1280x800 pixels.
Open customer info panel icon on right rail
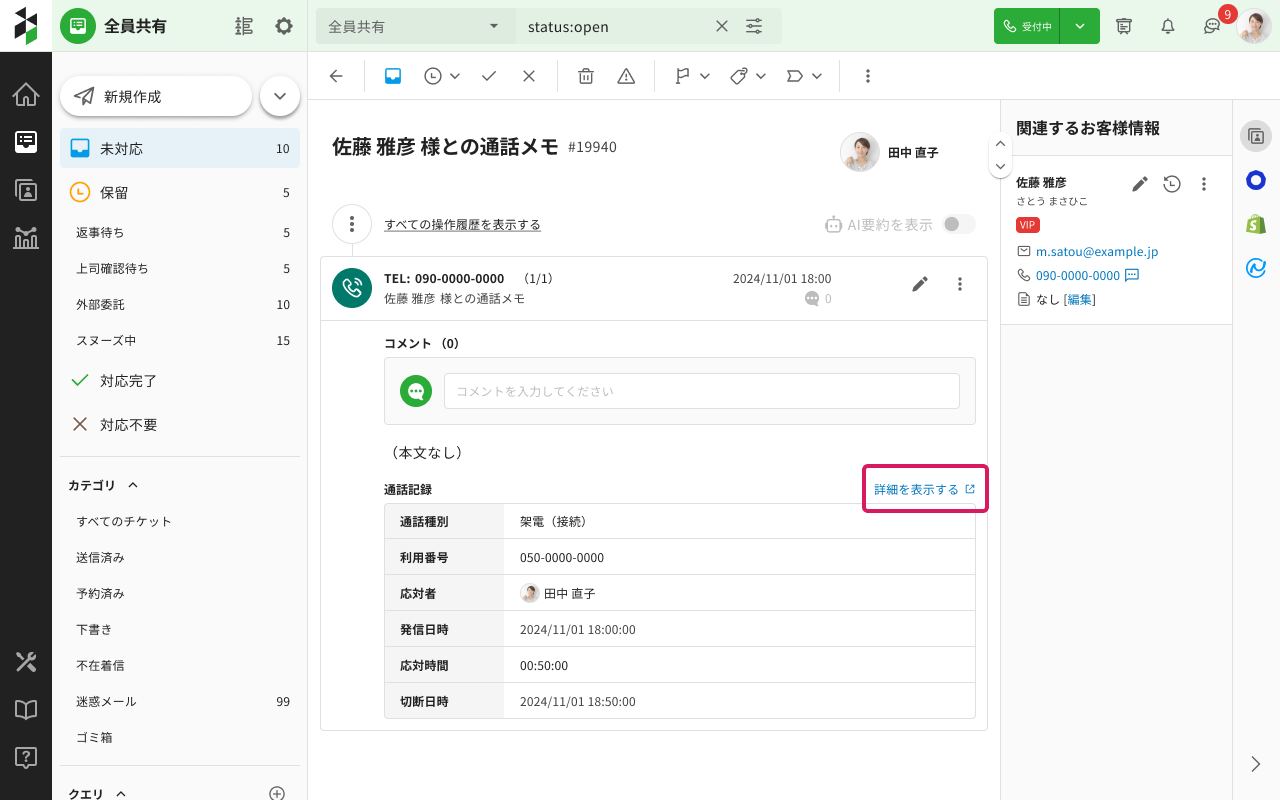click(1256, 136)
